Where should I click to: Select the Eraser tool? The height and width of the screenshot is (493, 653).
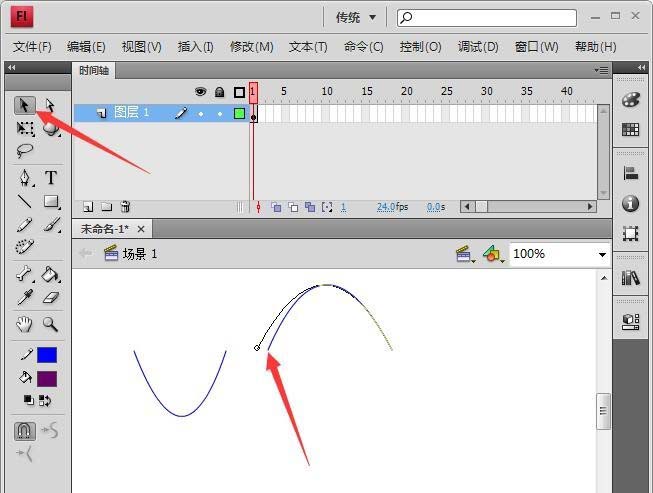[51, 298]
